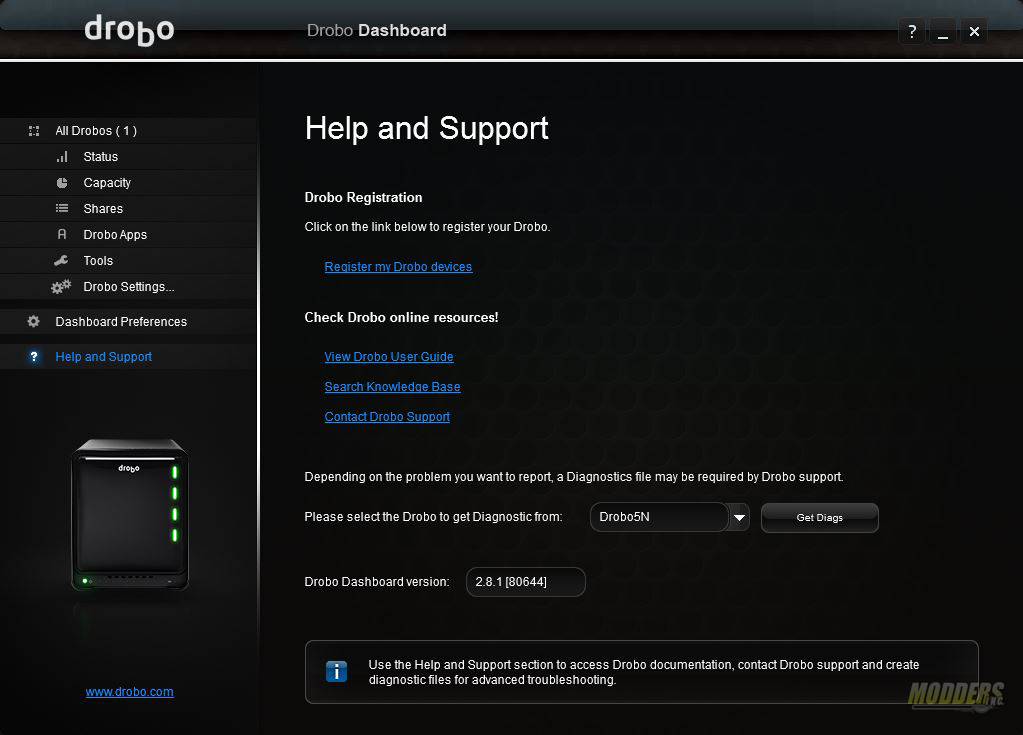Click the Drobo5N combo box field
Screen dimensions: 1023x735
tap(660, 517)
